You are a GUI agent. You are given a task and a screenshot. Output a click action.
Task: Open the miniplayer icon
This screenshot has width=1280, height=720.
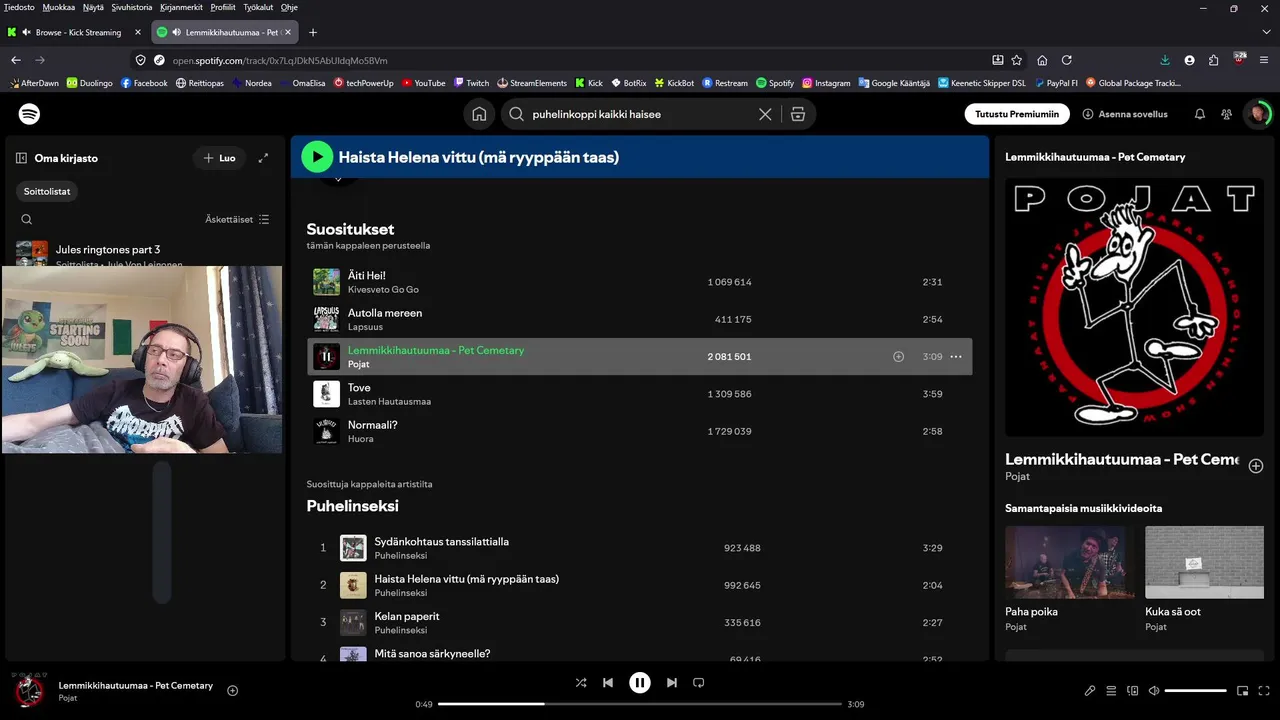pos(1243,690)
